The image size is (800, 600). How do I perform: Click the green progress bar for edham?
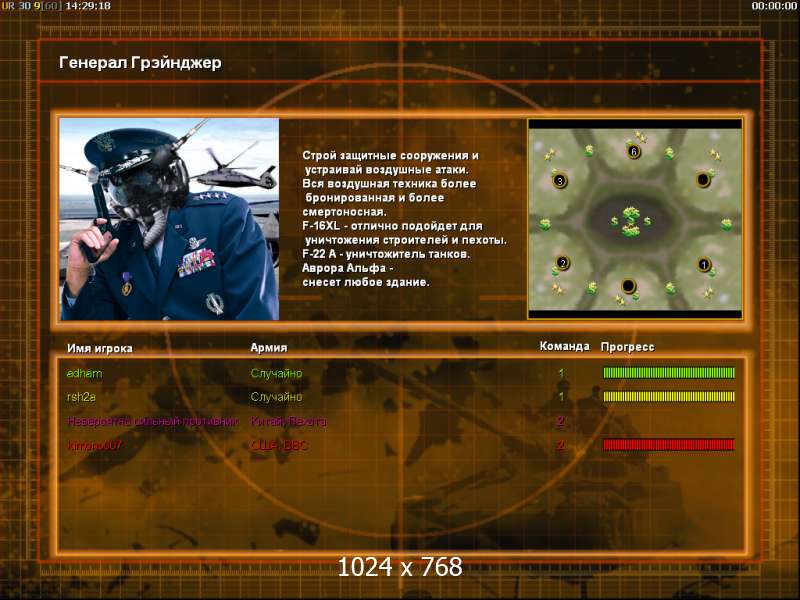point(669,373)
